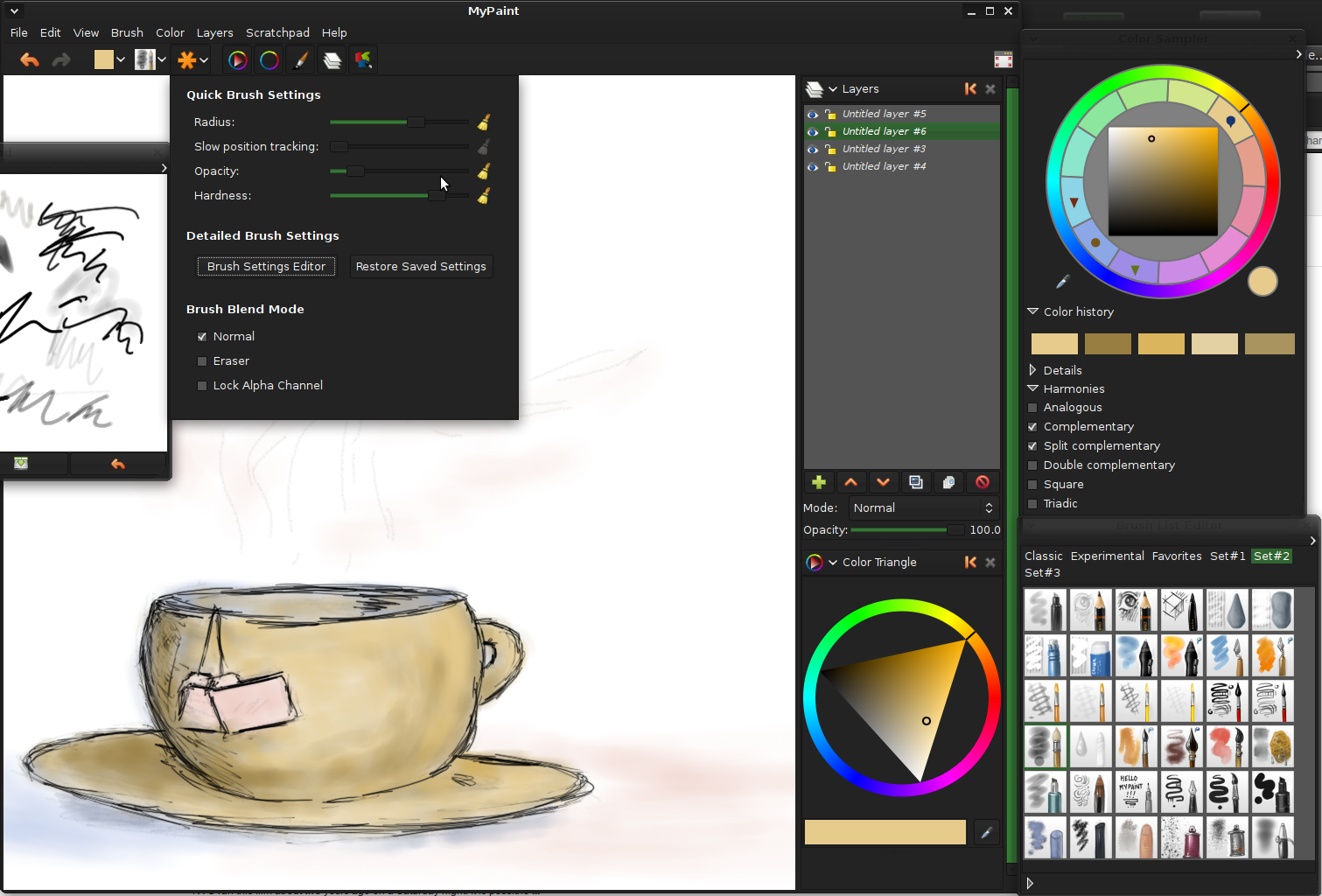Open the layer Mode Normal dropdown
Image resolution: width=1322 pixels, height=896 pixels.
coord(924,507)
